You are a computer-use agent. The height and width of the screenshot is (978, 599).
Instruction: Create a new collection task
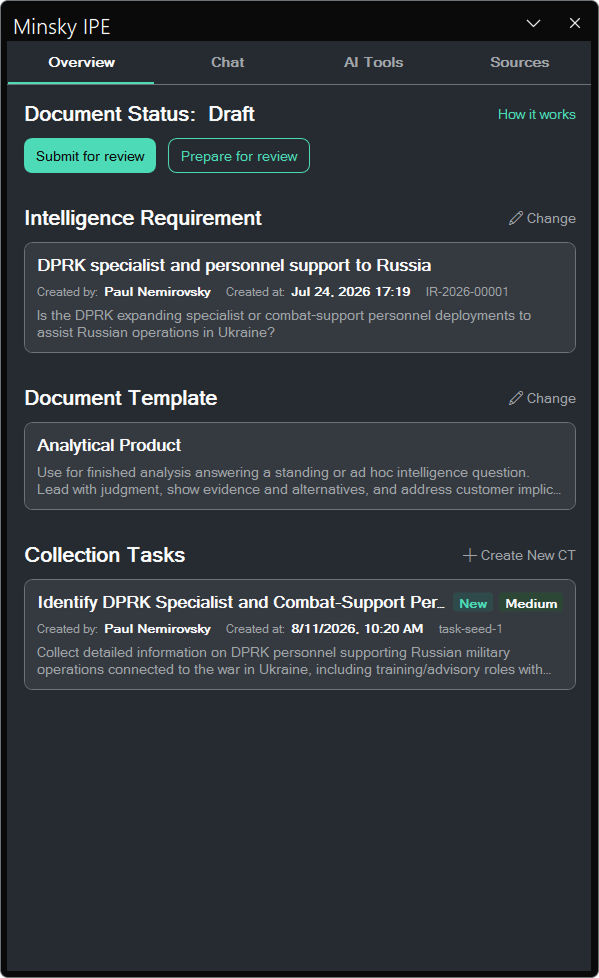tap(519, 555)
